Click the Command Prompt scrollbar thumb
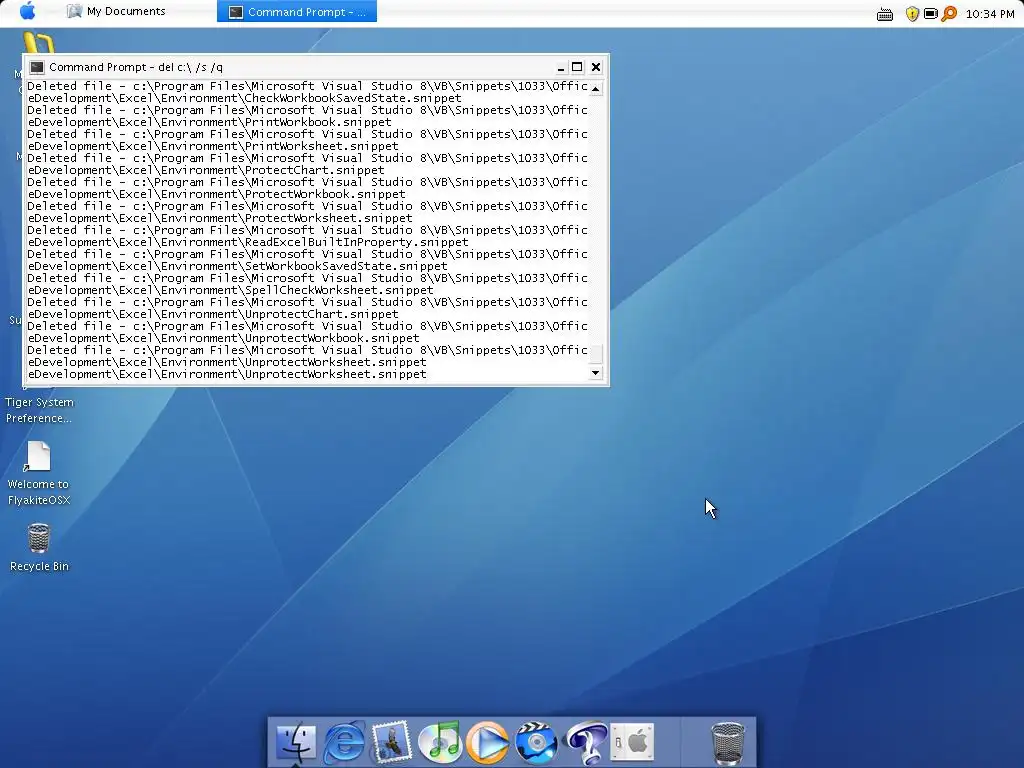Screen dimensions: 1024x768 [x=596, y=353]
